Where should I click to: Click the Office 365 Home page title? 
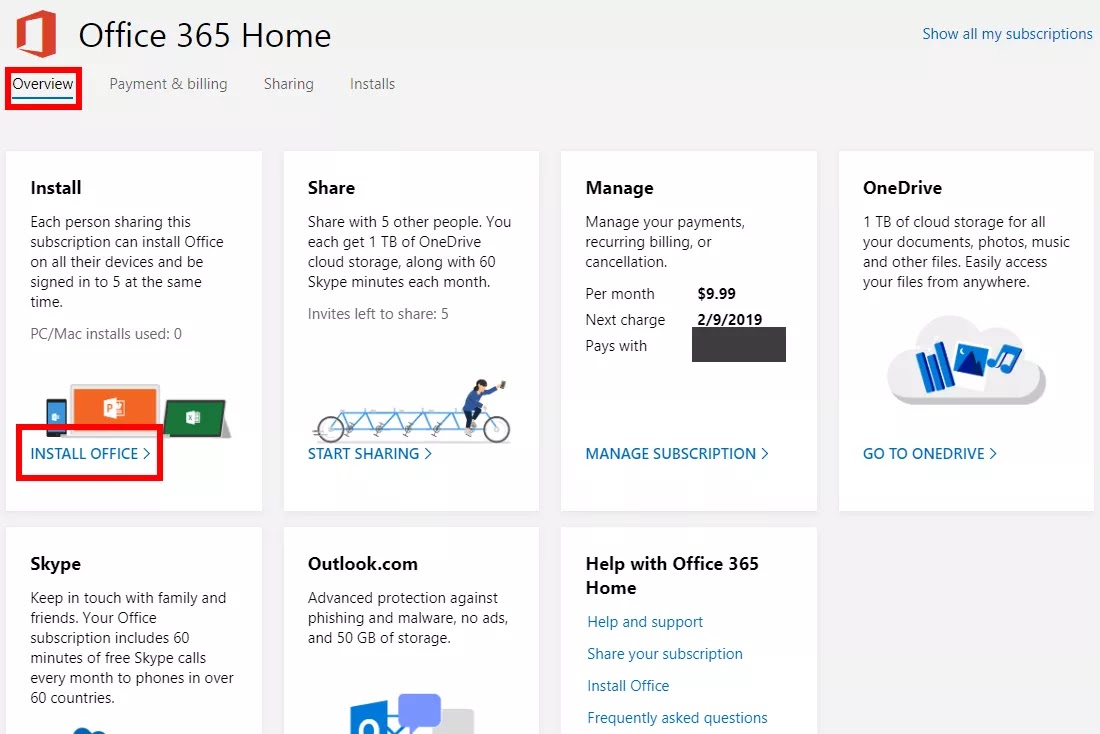click(x=205, y=35)
